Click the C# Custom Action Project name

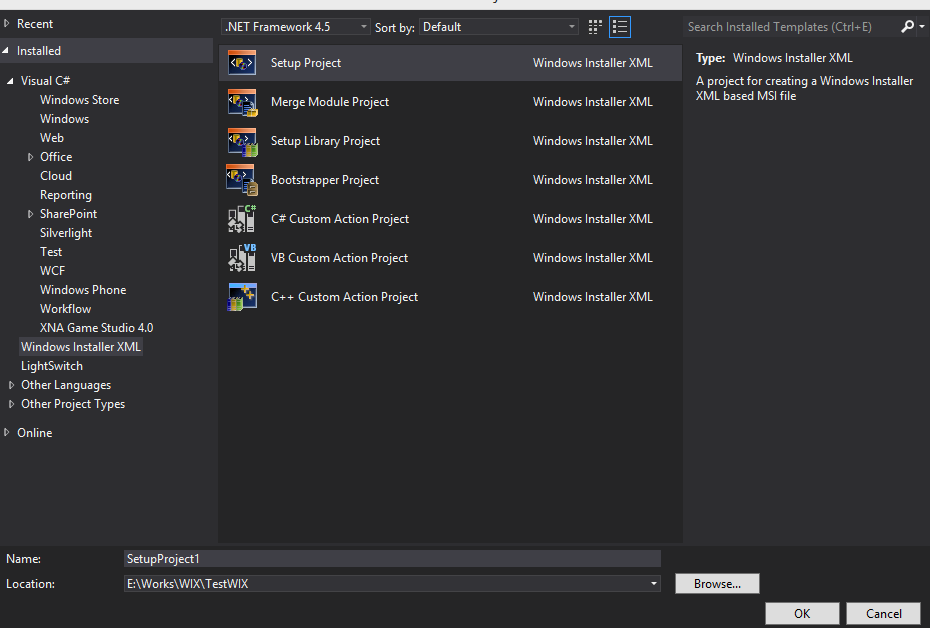pos(340,219)
